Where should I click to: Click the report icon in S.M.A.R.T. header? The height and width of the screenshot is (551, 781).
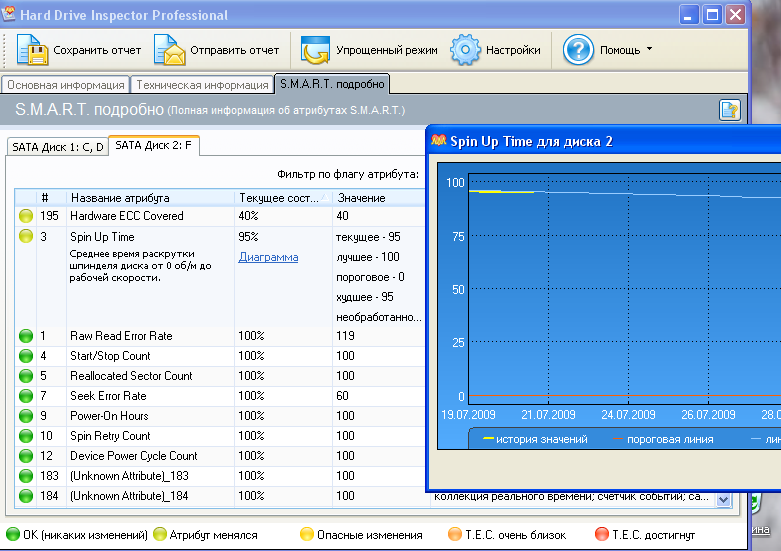pyautogui.click(x=729, y=109)
